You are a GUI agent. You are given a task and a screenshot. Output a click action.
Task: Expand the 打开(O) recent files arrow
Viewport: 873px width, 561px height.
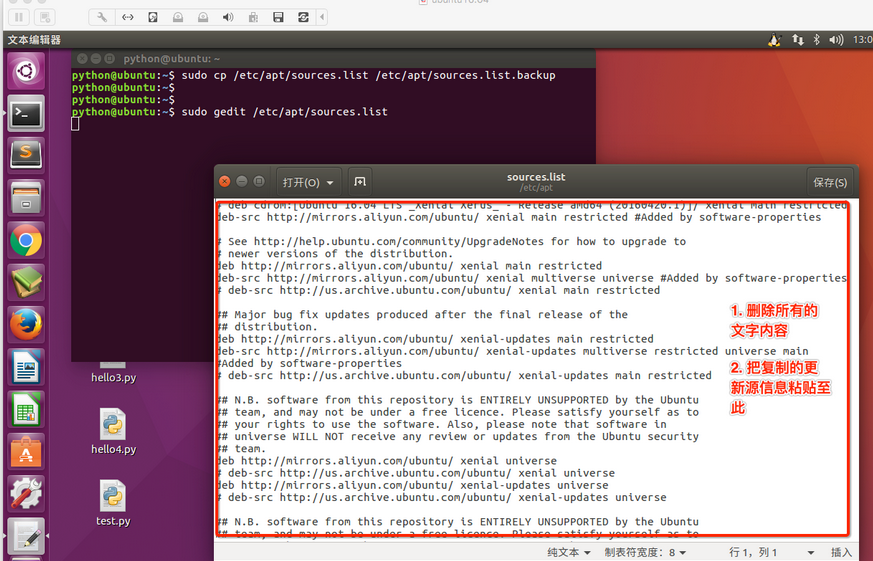coord(330,183)
